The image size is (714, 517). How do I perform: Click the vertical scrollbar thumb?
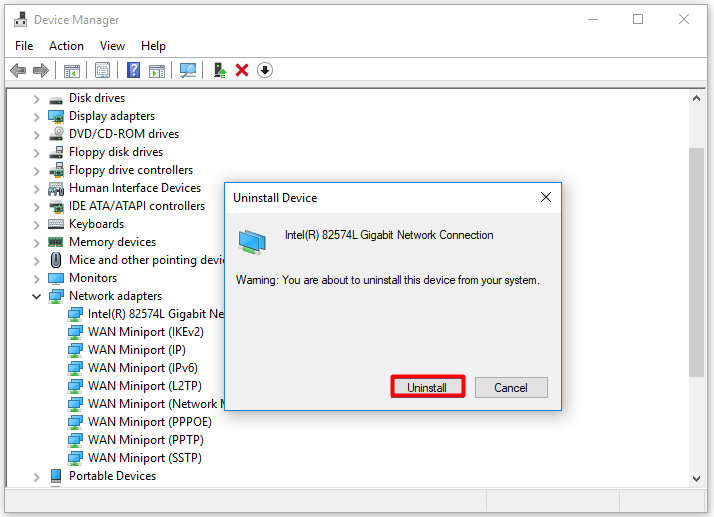tap(696, 262)
